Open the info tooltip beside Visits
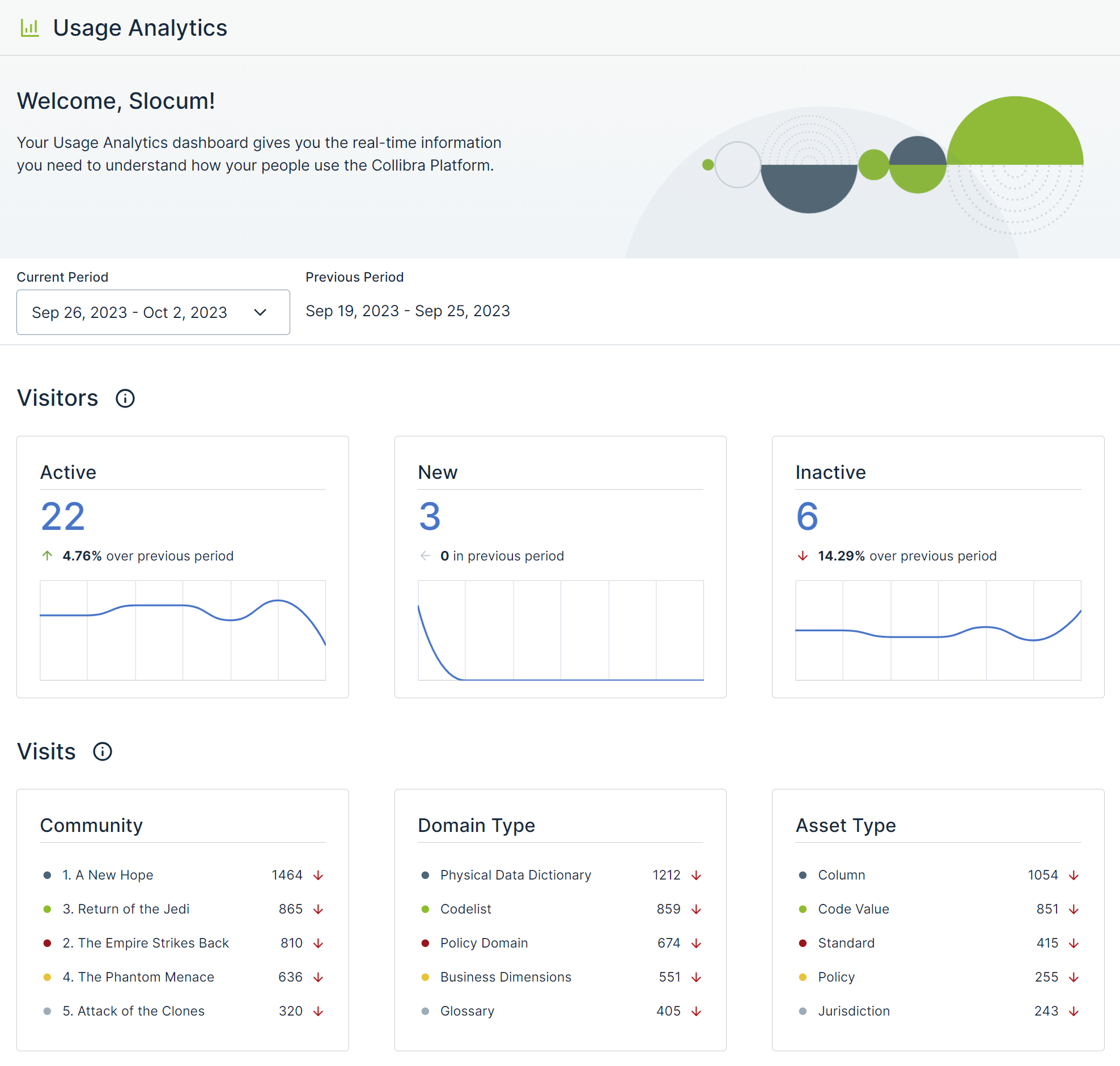The height and width of the screenshot is (1066, 1120). (x=102, y=752)
